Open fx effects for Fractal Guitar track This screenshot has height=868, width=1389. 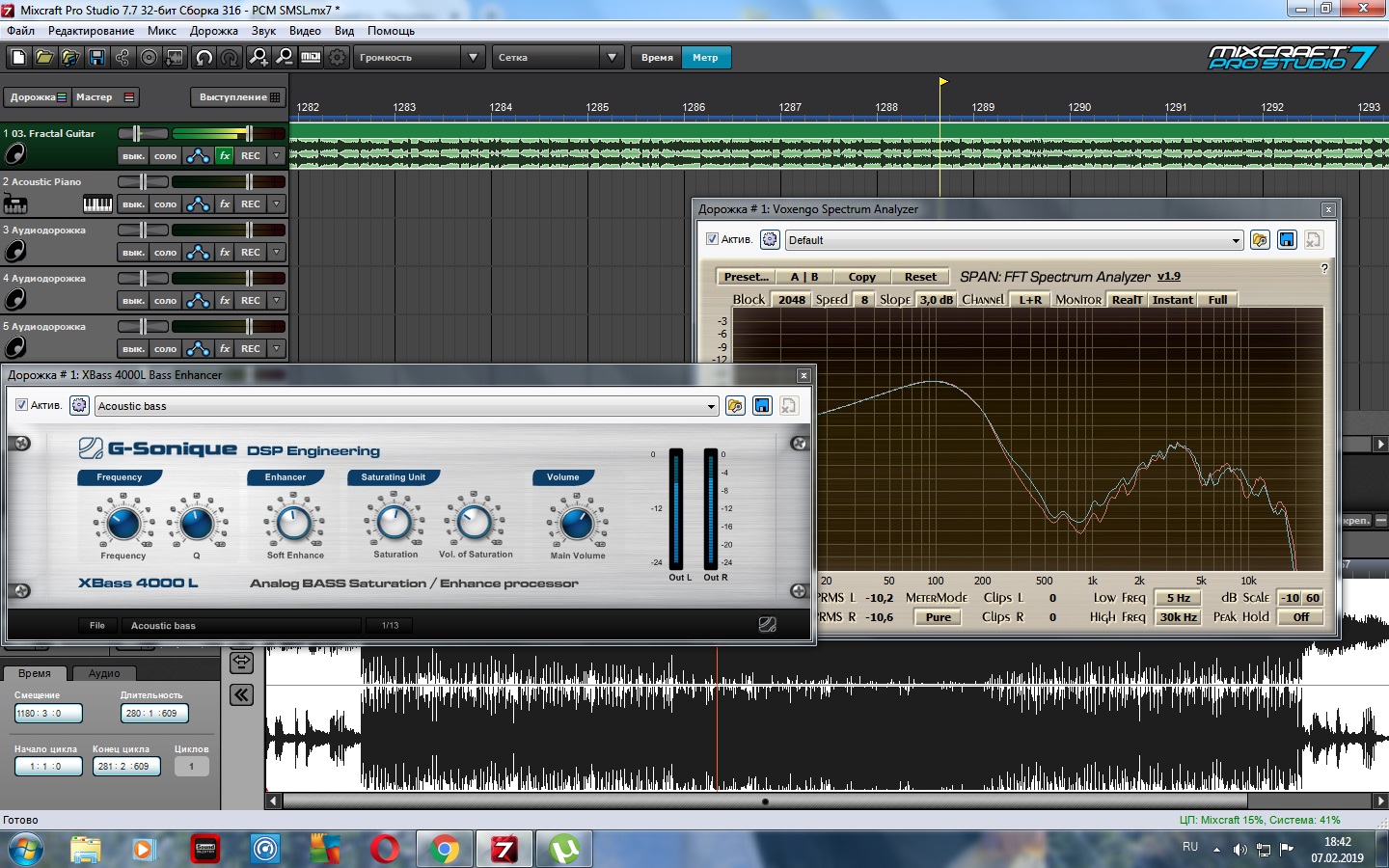pyautogui.click(x=225, y=155)
